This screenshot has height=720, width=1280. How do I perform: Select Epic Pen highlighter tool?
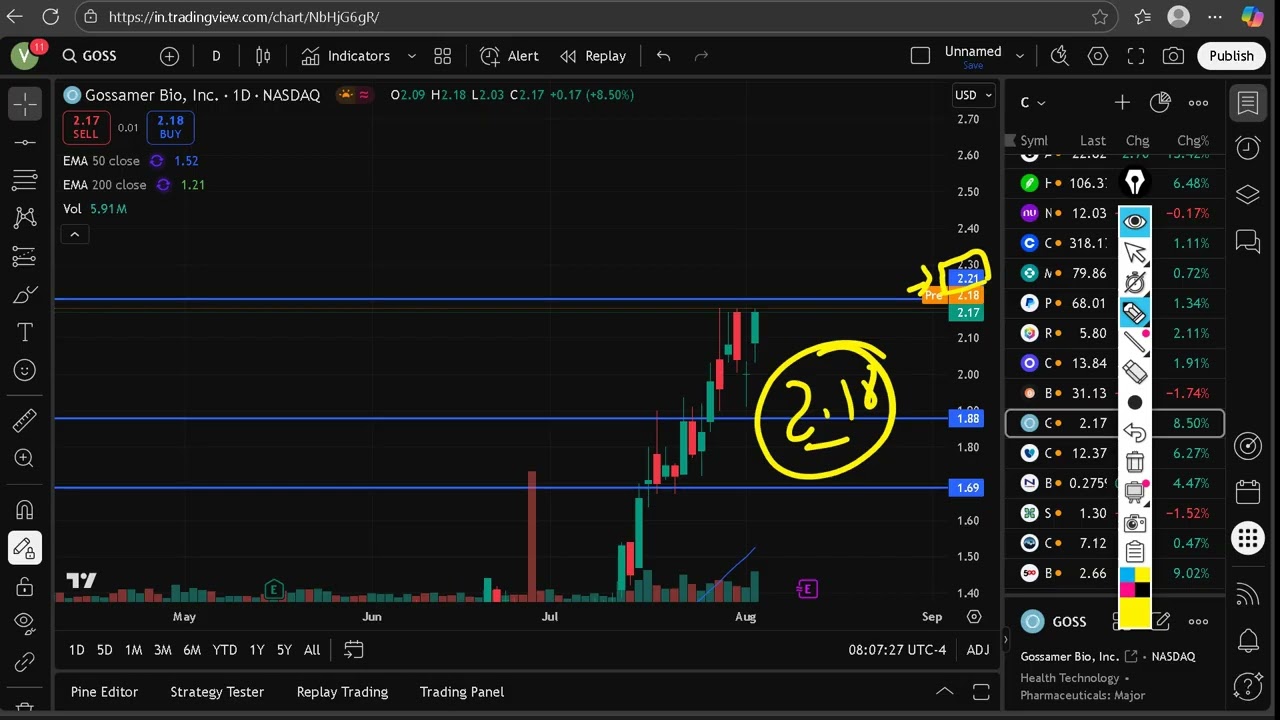click(x=1134, y=312)
